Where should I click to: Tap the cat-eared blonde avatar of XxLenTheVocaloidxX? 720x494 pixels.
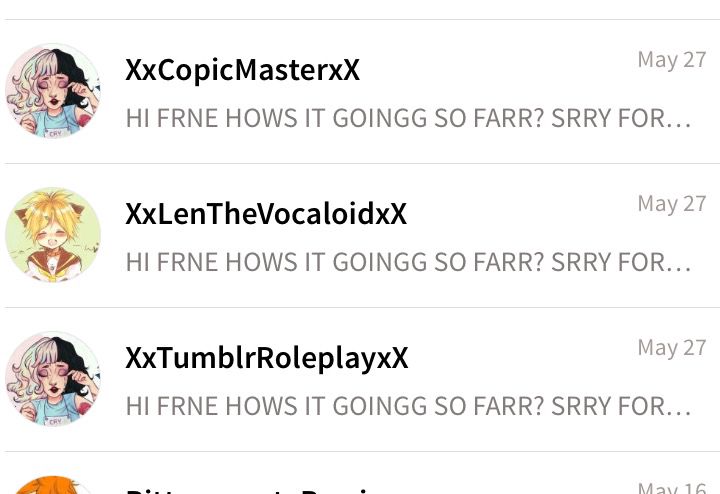pyautogui.click(x=53, y=235)
